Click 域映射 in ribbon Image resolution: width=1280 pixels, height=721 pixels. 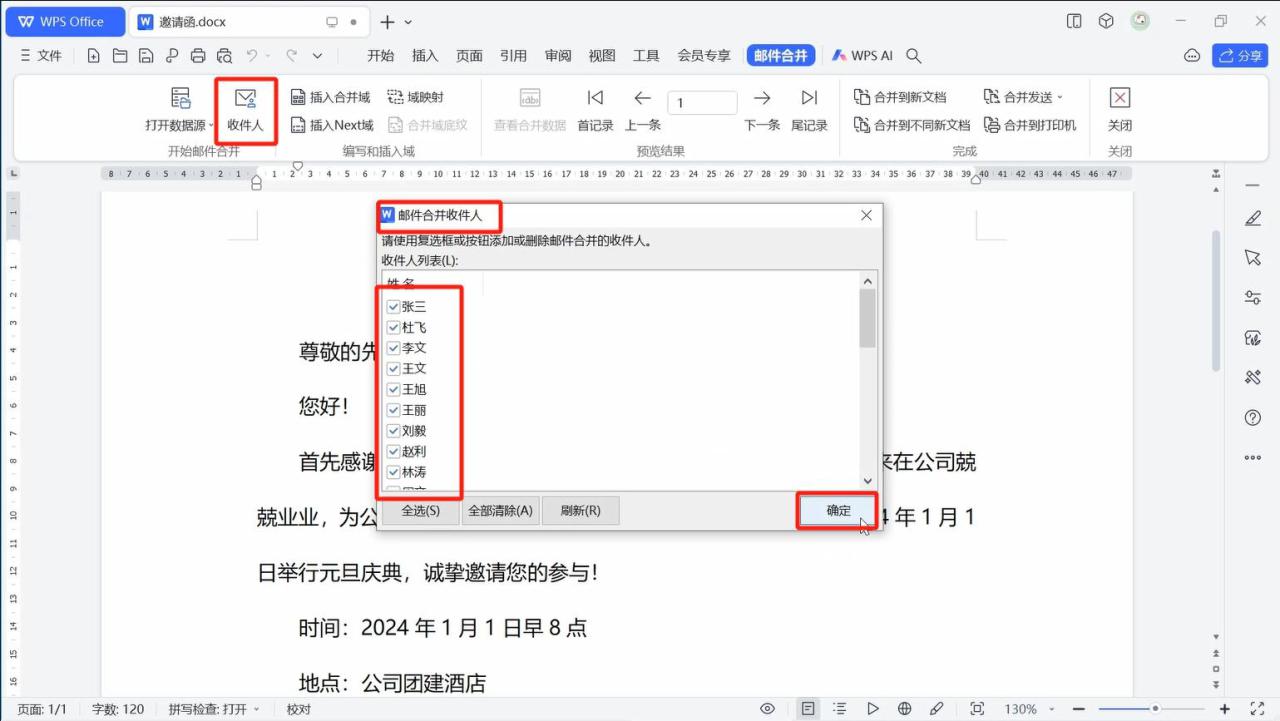tap(415, 97)
